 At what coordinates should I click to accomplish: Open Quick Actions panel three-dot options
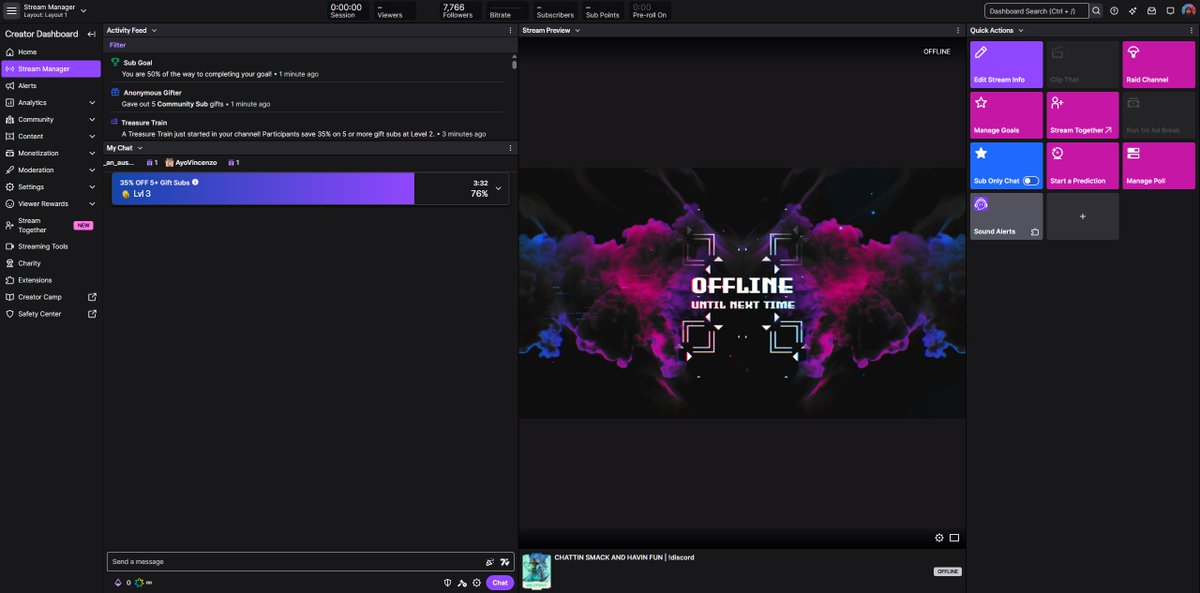[x=1191, y=31]
